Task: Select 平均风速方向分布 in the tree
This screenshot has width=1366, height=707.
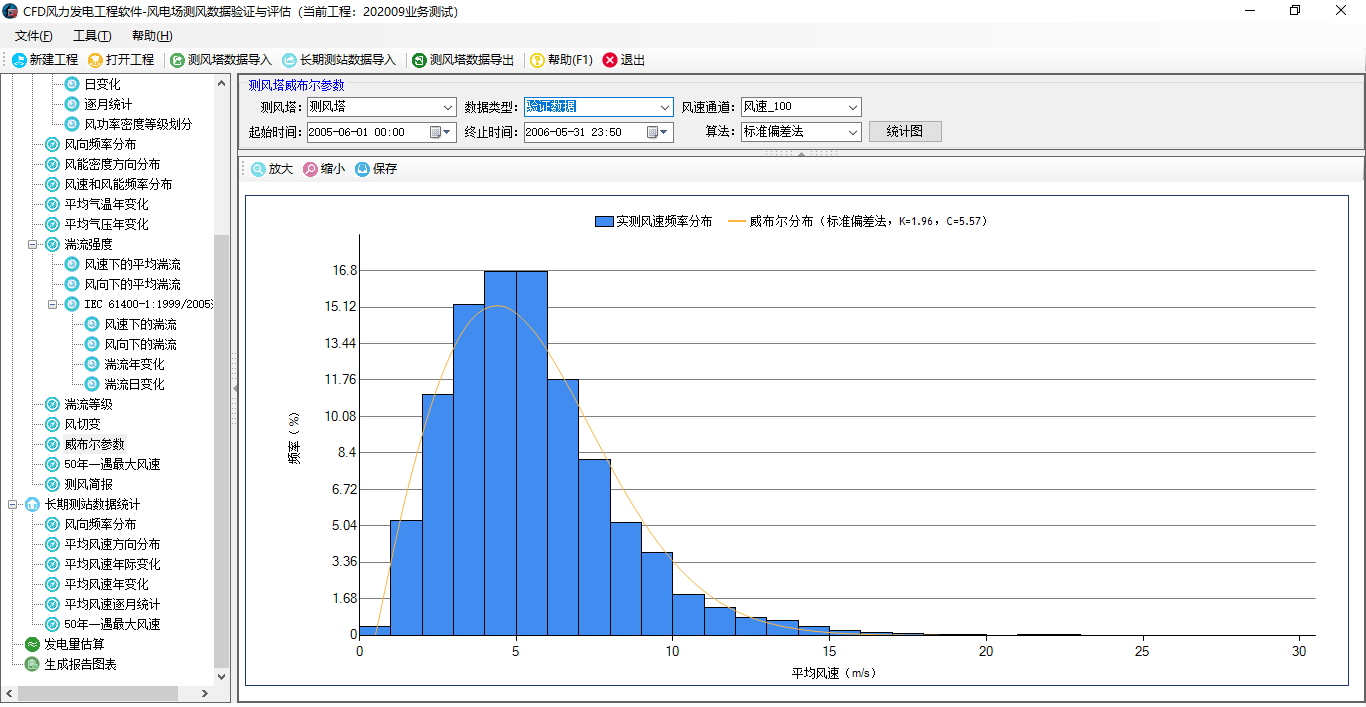Action: tap(112, 544)
